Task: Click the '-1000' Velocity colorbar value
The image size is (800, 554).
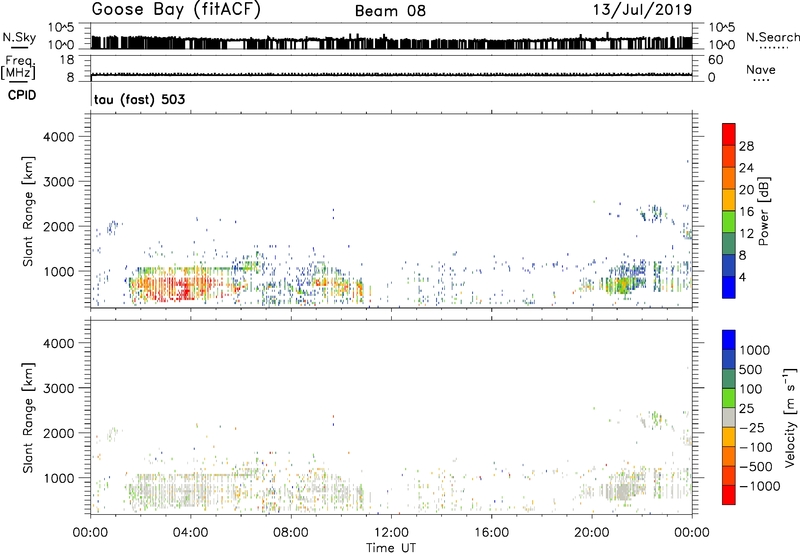Action: tap(759, 486)
